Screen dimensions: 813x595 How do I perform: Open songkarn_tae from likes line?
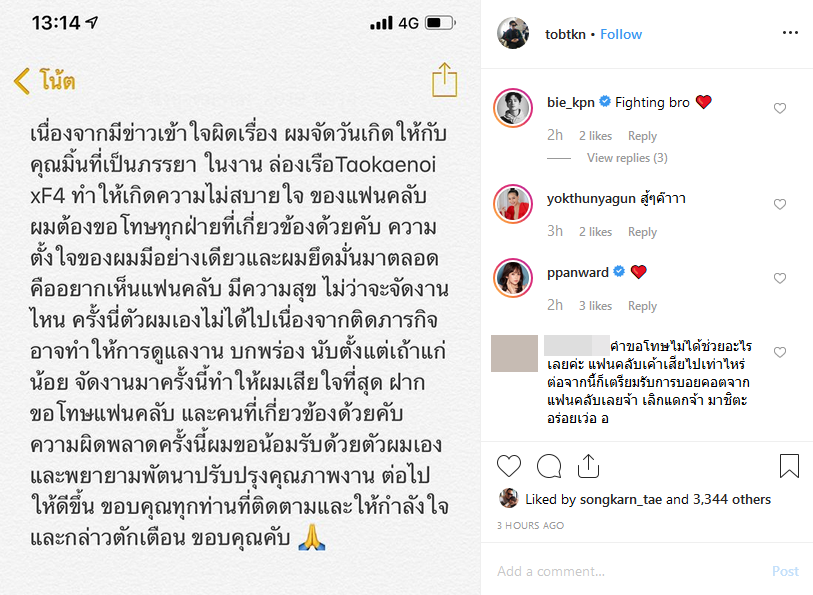click(x=621, y=499)
